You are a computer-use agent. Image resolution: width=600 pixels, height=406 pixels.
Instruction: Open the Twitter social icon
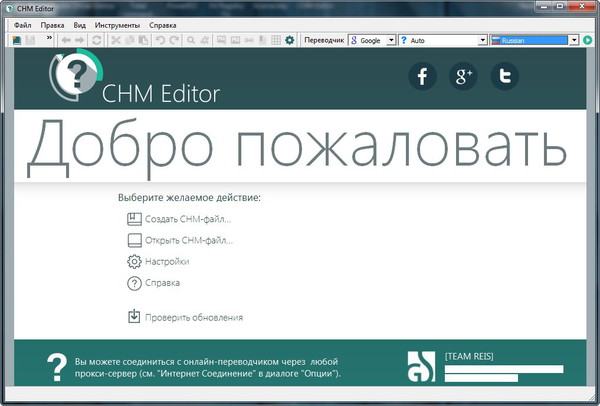505,76
